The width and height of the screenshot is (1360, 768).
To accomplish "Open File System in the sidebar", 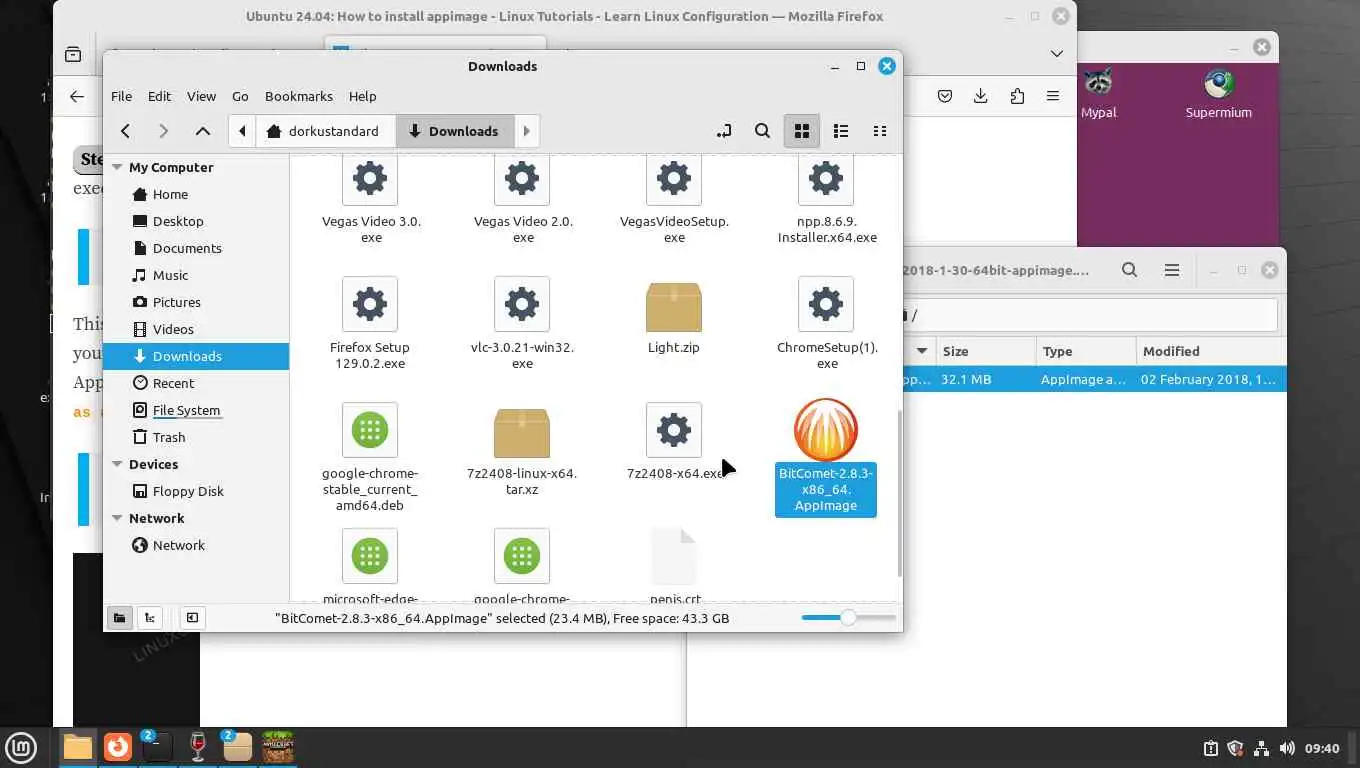I will coord(196,410).
